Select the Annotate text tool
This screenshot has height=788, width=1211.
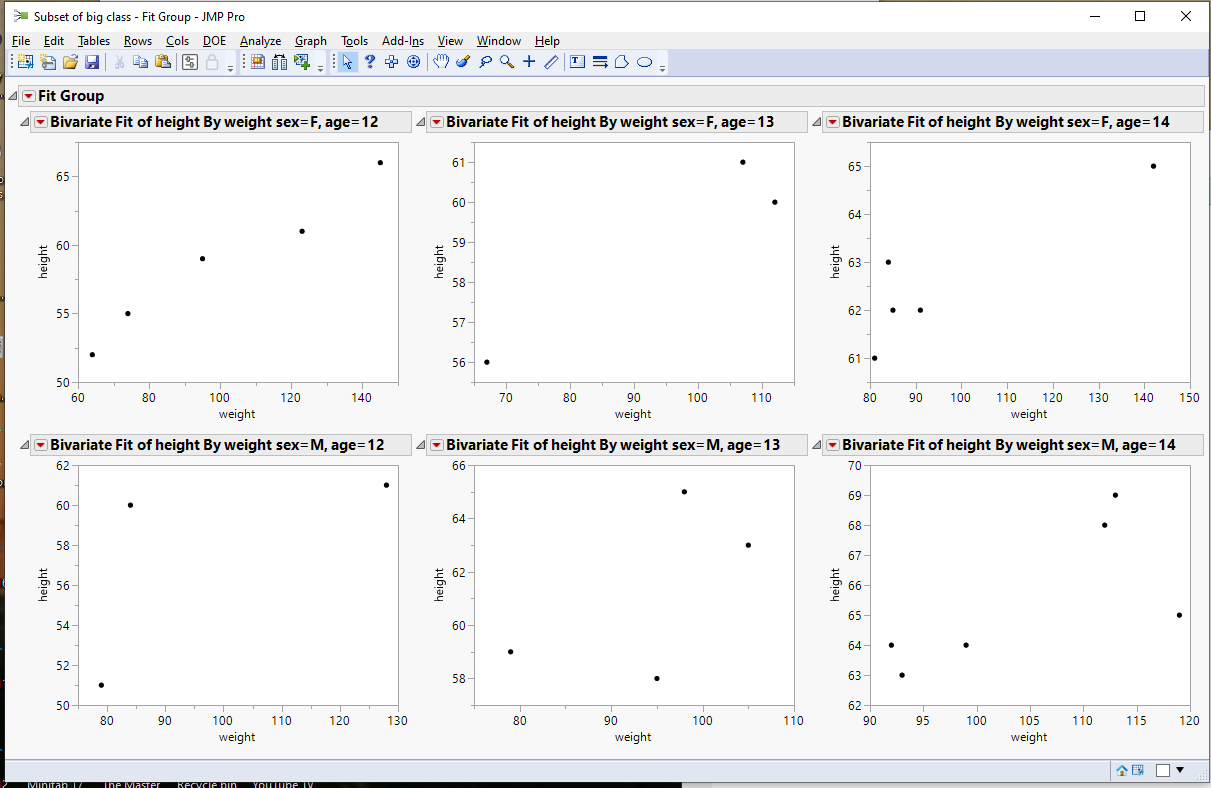tap(576, 61)
